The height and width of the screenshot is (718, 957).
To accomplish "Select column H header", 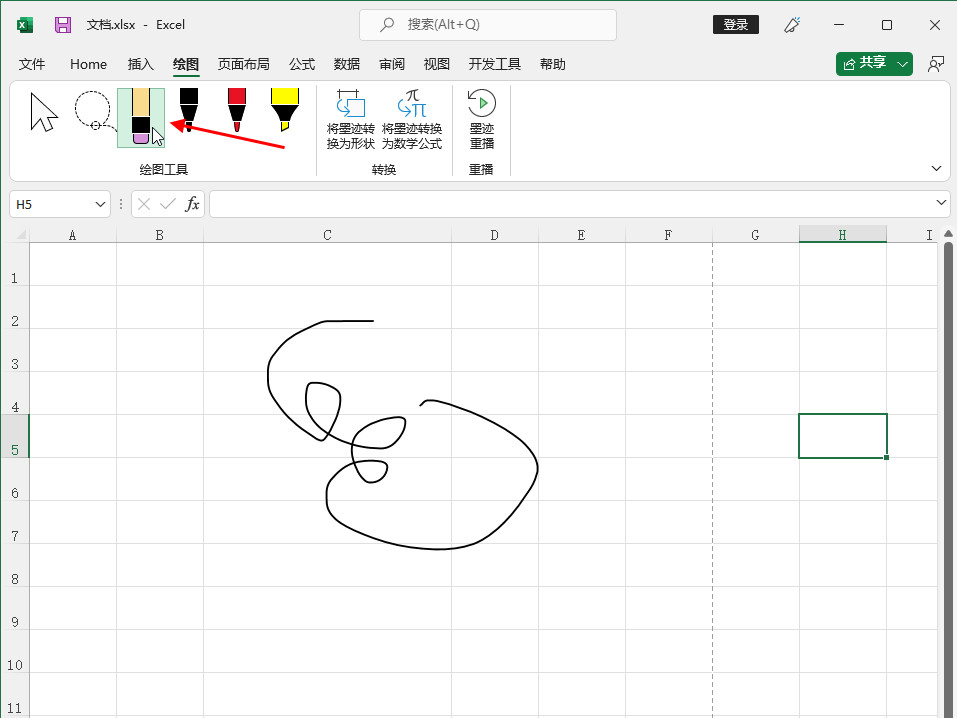I will (842, 235).
